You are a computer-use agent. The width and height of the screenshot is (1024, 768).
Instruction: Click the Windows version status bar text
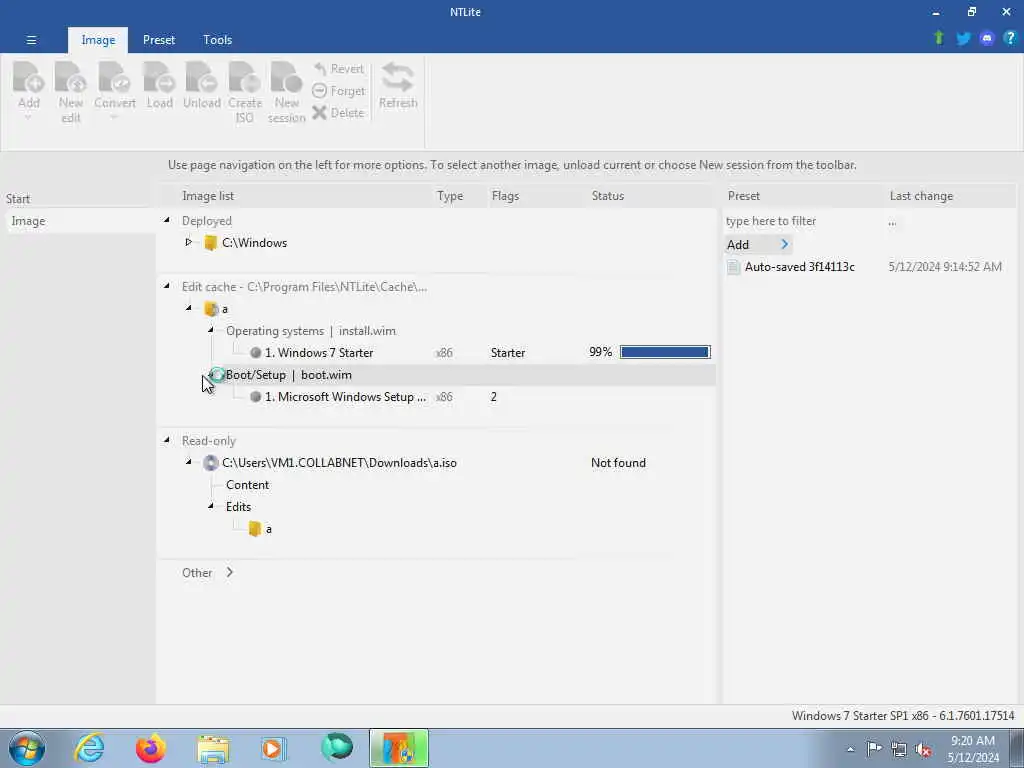tap(903, 716)
